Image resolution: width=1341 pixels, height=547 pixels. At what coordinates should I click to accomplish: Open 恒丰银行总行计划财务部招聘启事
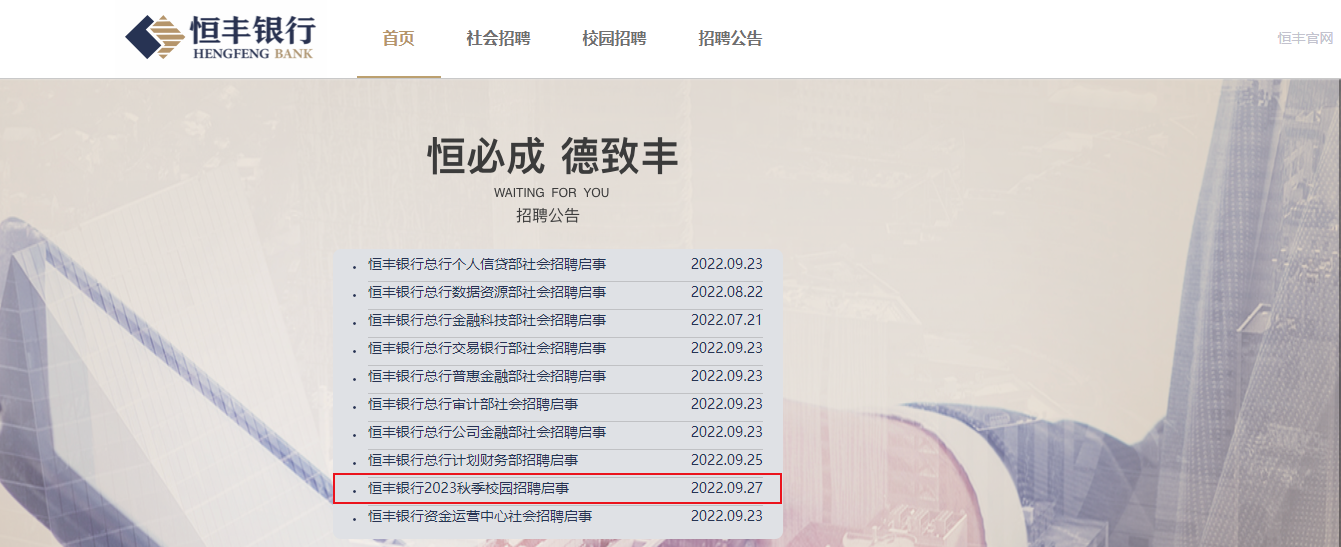pos(473,460)
